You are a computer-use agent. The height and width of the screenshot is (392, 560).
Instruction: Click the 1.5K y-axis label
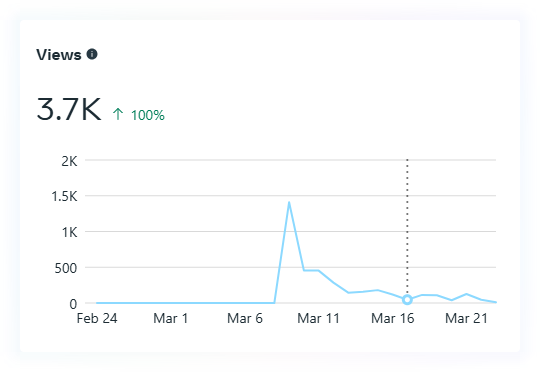pyautogui.click(x=64, y=196)
